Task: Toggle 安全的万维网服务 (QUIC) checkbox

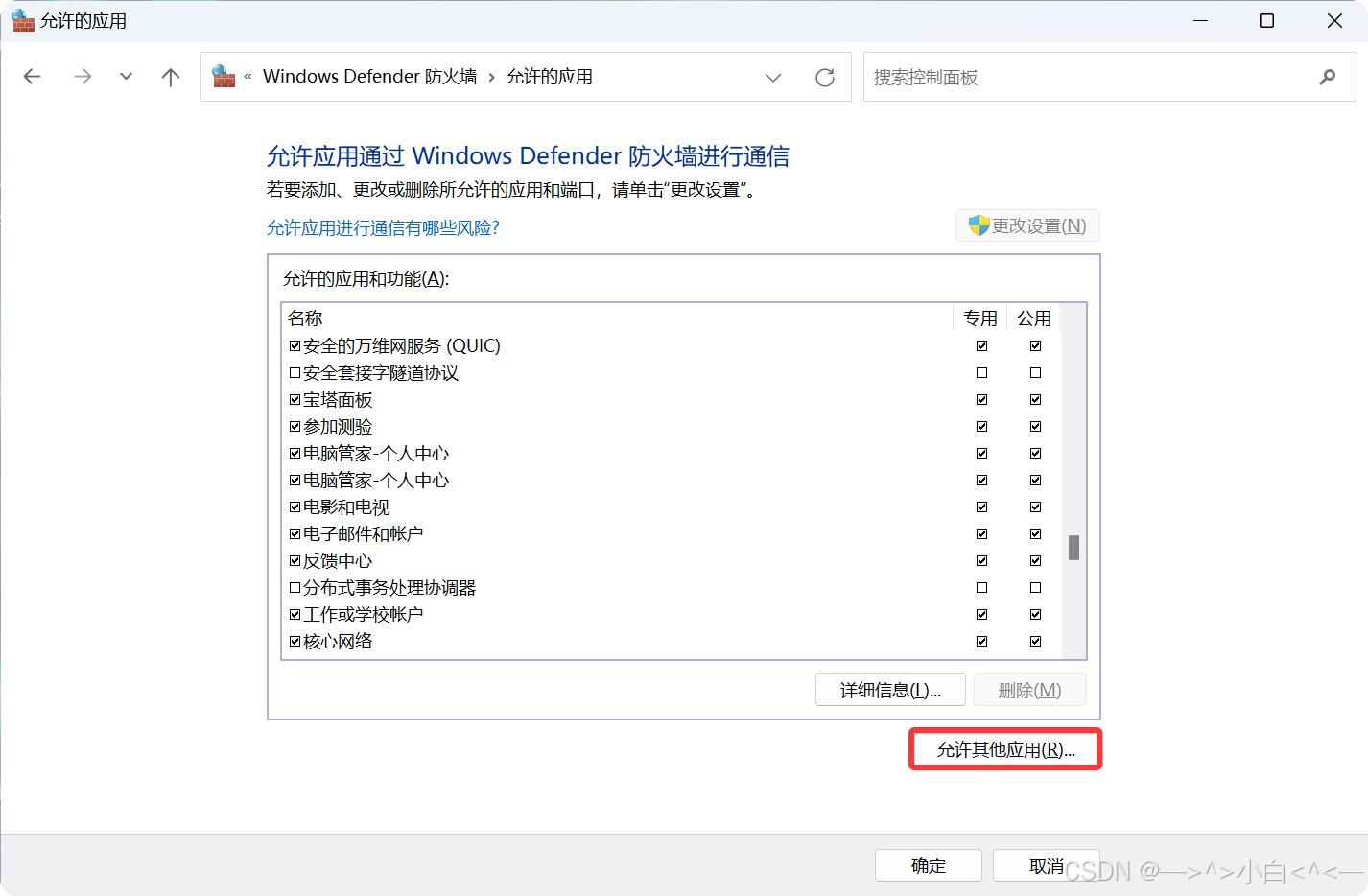Action: pos(295,345)
